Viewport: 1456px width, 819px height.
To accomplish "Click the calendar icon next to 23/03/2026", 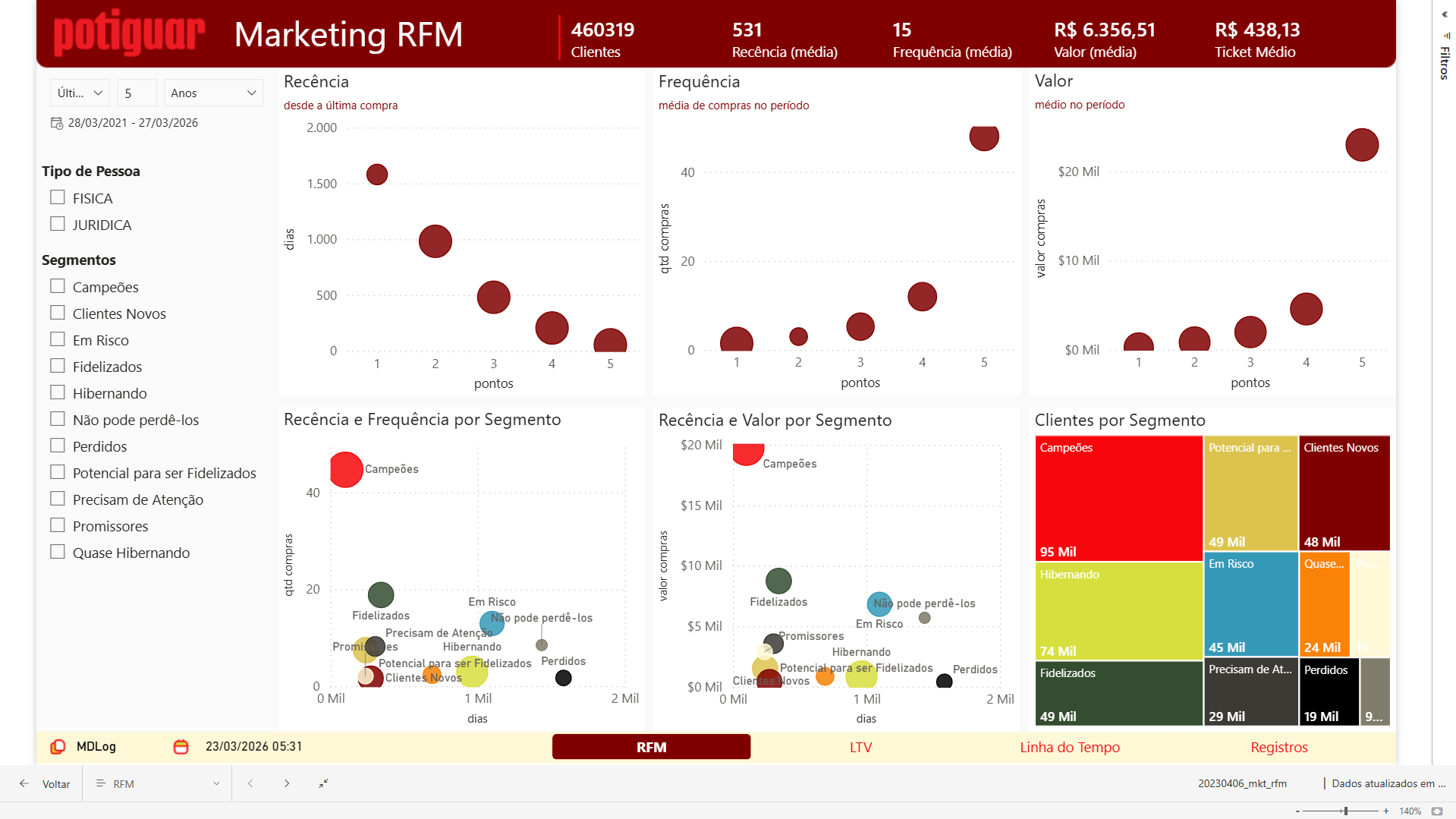I will point(181,747).
